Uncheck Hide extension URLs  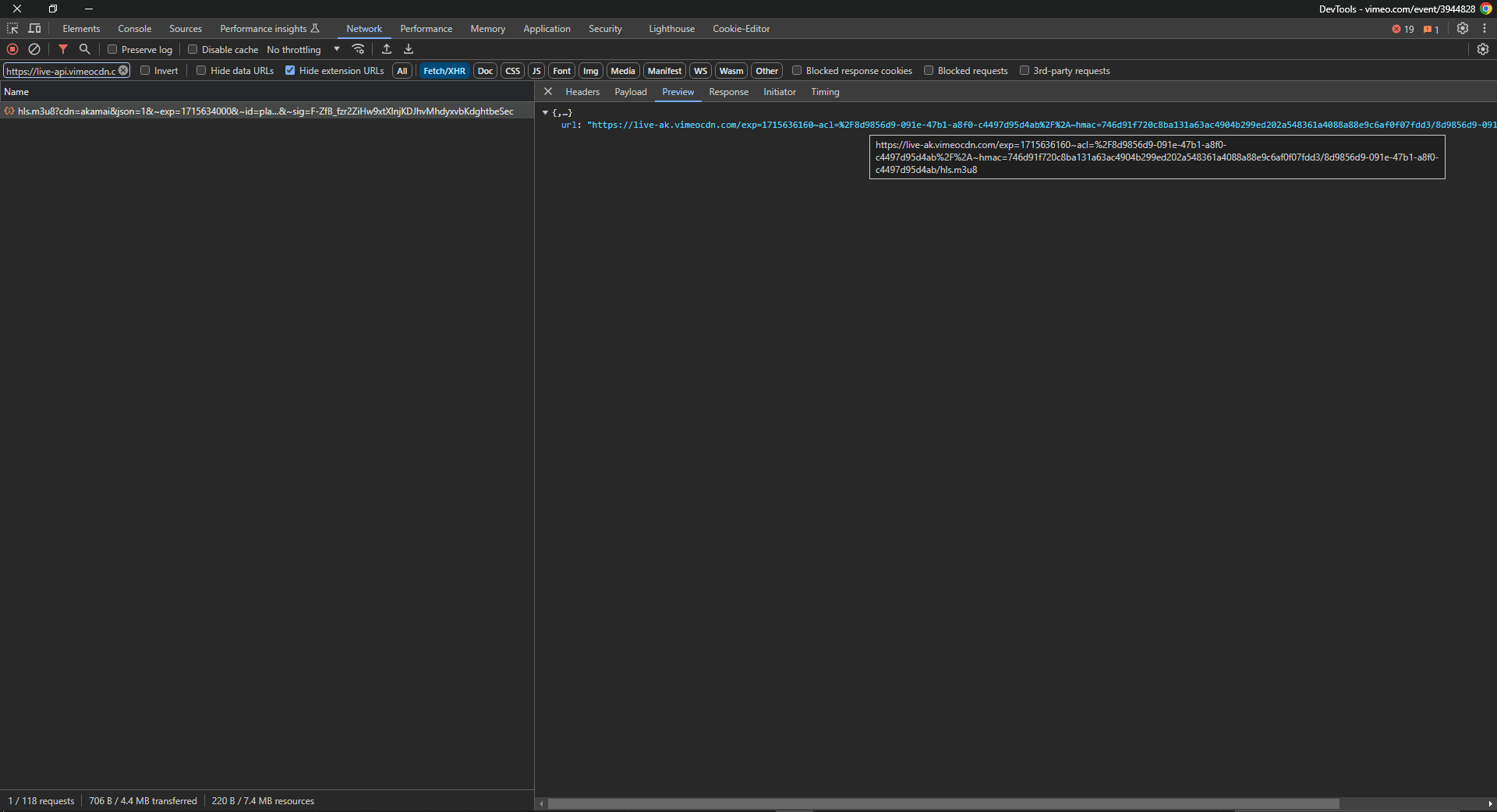[x=290, y=71]
